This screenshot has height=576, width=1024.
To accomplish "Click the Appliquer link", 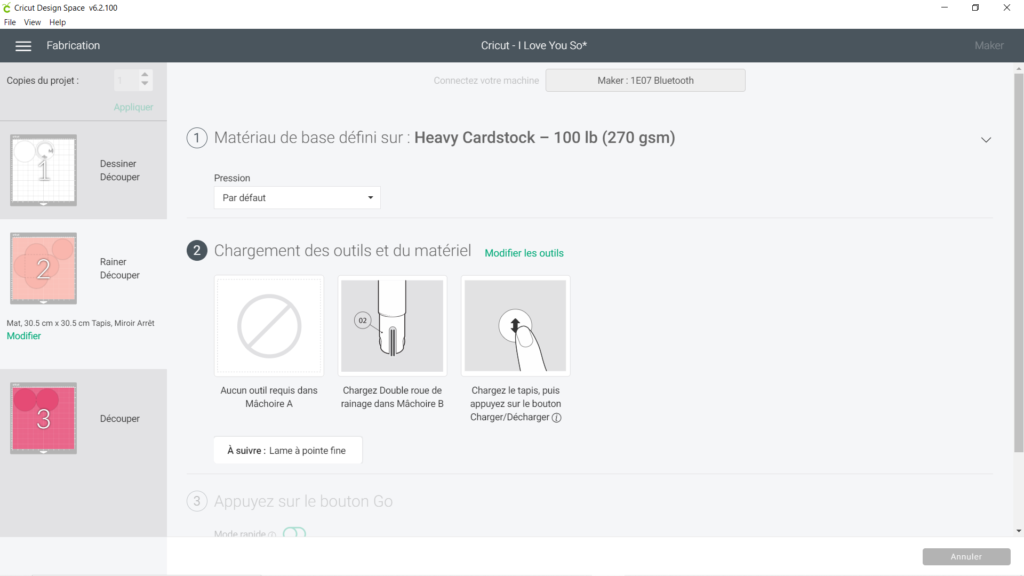I will tap(133, 107).
